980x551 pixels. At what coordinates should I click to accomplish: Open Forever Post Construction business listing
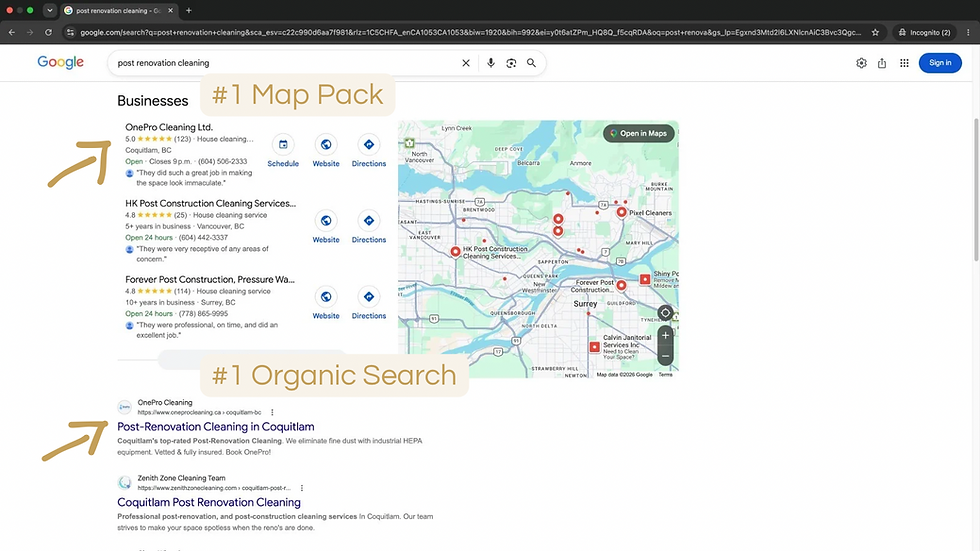click(210, 279)
